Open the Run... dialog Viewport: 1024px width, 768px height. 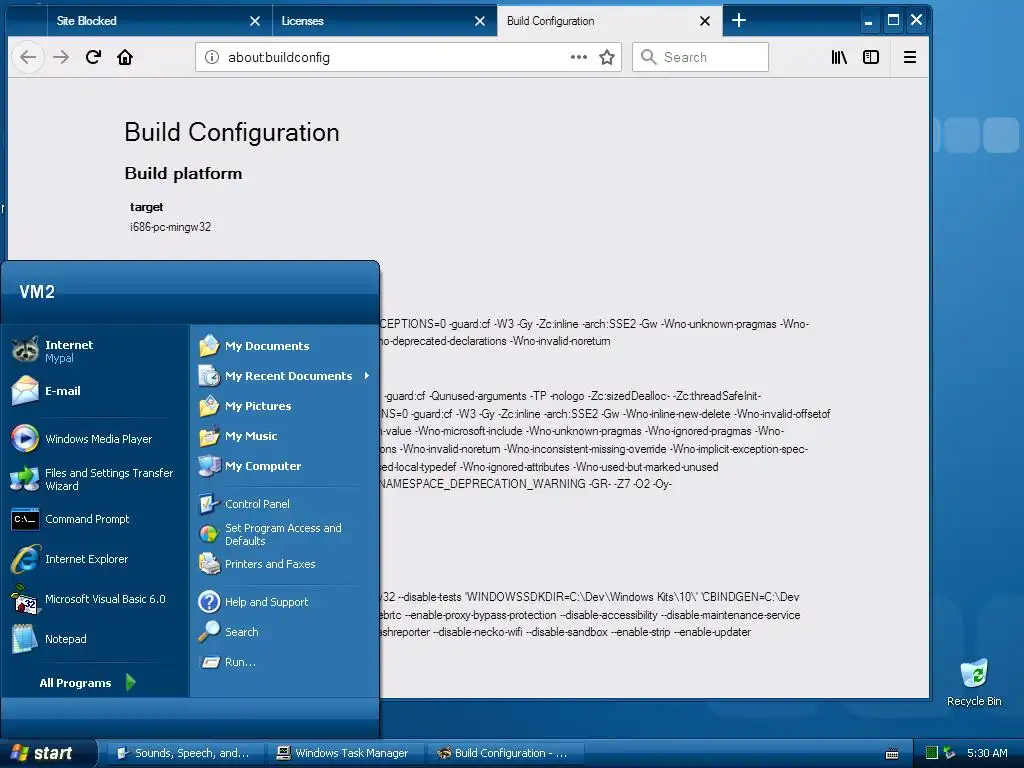pyautogui.click(x=284, y=662)
